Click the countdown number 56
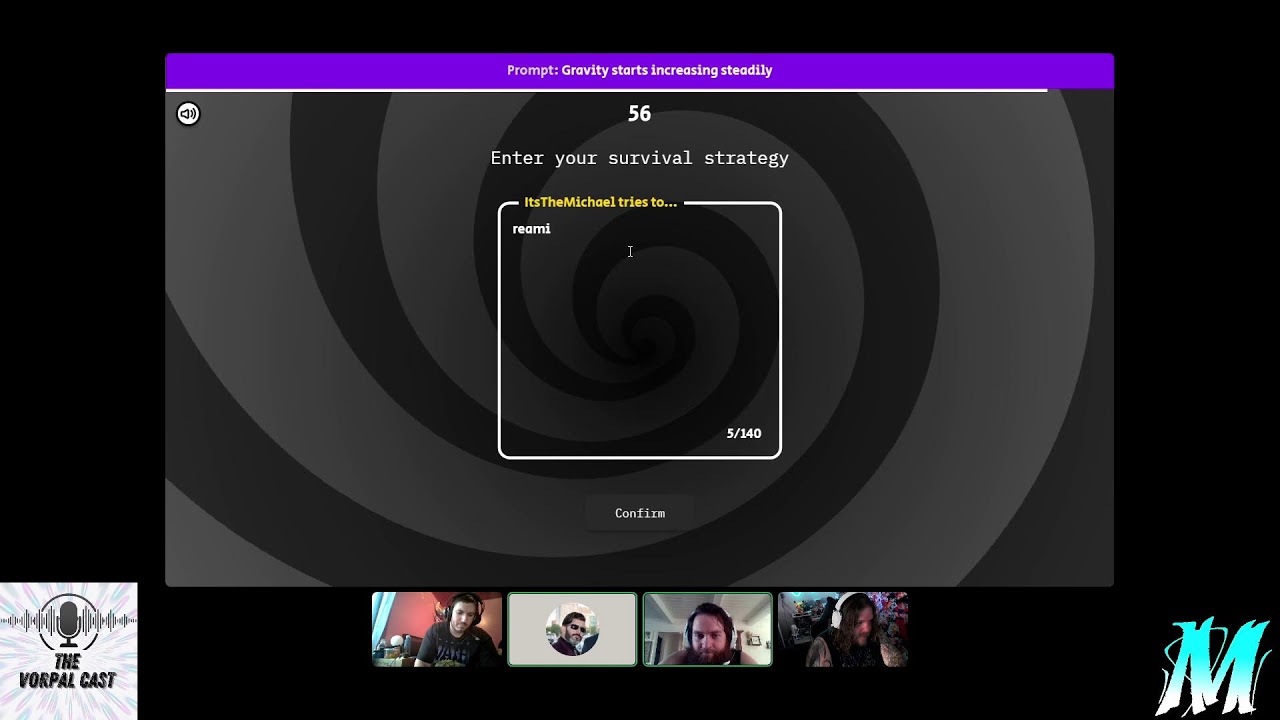The width and height of the screenshot is (1280, 720). point(639,114)
